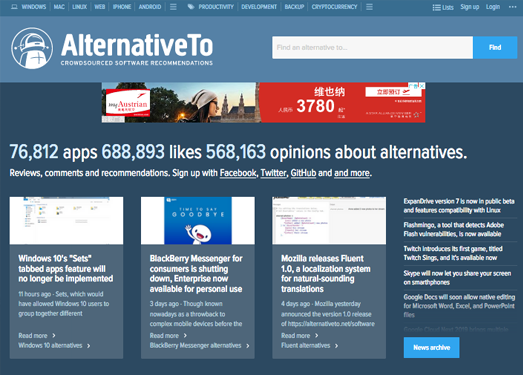The image size is (523, 375).
Task: Open the Mozilla releases Fluent 1.0 headline
Action: click(x=326, y=274)
